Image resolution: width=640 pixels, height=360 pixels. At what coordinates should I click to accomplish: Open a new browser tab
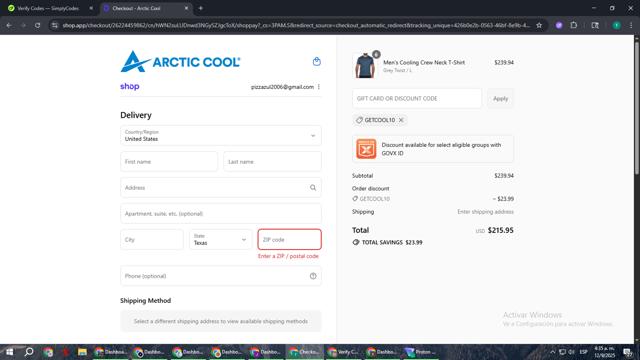200,8
